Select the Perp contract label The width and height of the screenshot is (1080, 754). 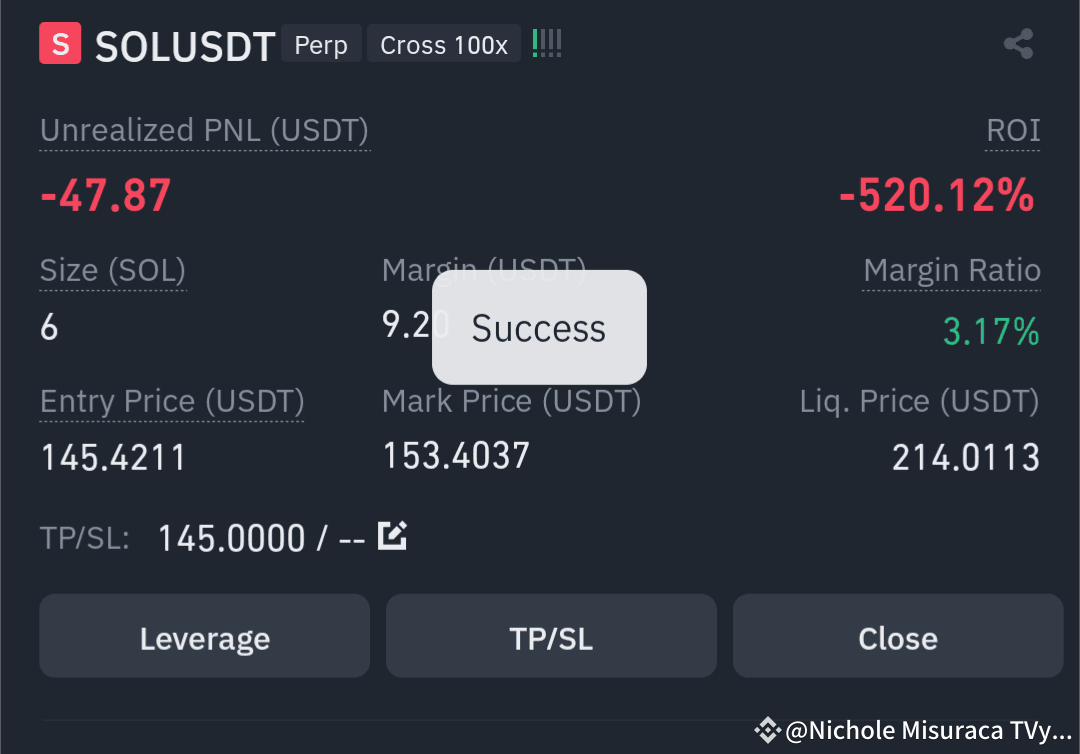click(x=321, y=44)
